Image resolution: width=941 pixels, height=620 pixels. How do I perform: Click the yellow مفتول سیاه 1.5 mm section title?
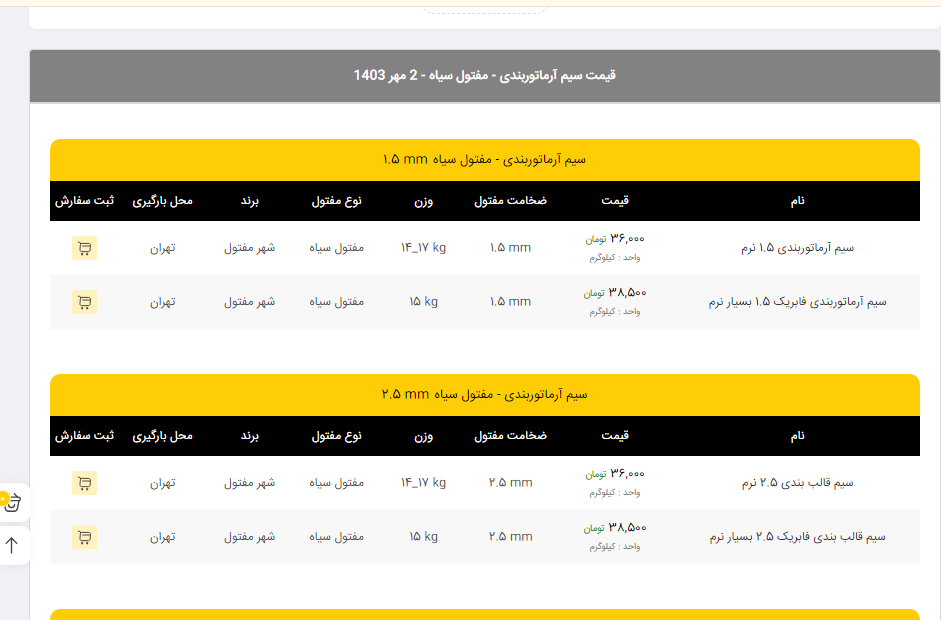484,160
